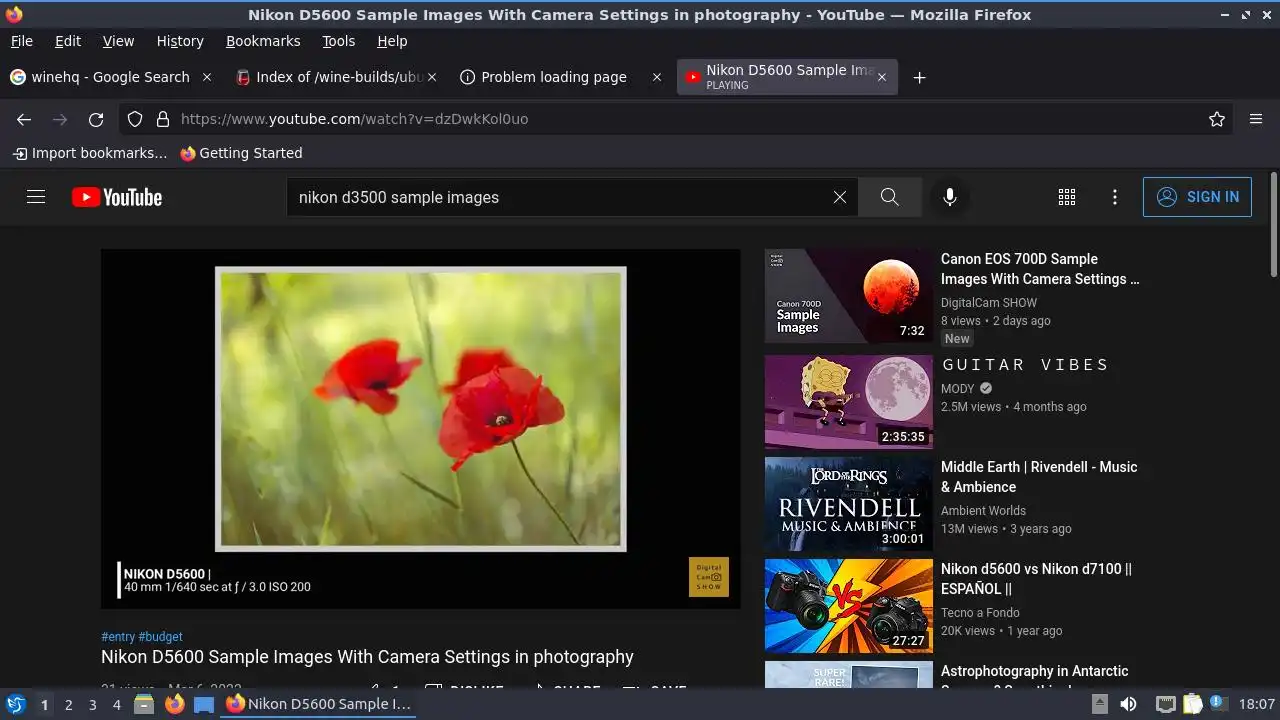
Task: Click the poppy video player area
Action: click(x=421, y=428)
